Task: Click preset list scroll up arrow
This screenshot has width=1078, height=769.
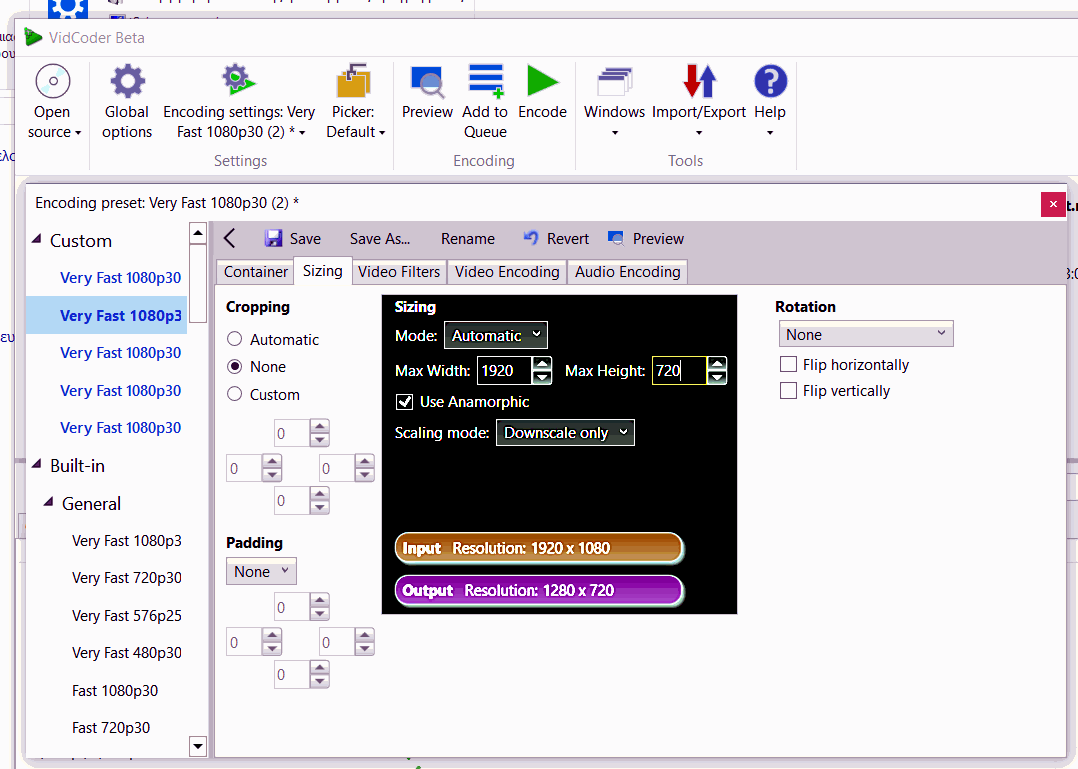Action: tap(197, 234)
